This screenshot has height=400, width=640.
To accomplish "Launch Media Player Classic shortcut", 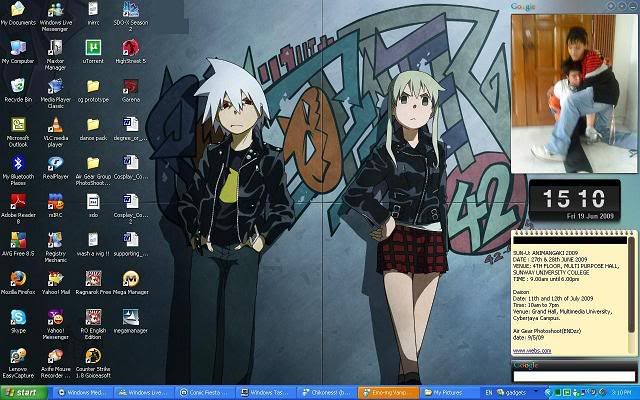I will click(x=56, y=93).
